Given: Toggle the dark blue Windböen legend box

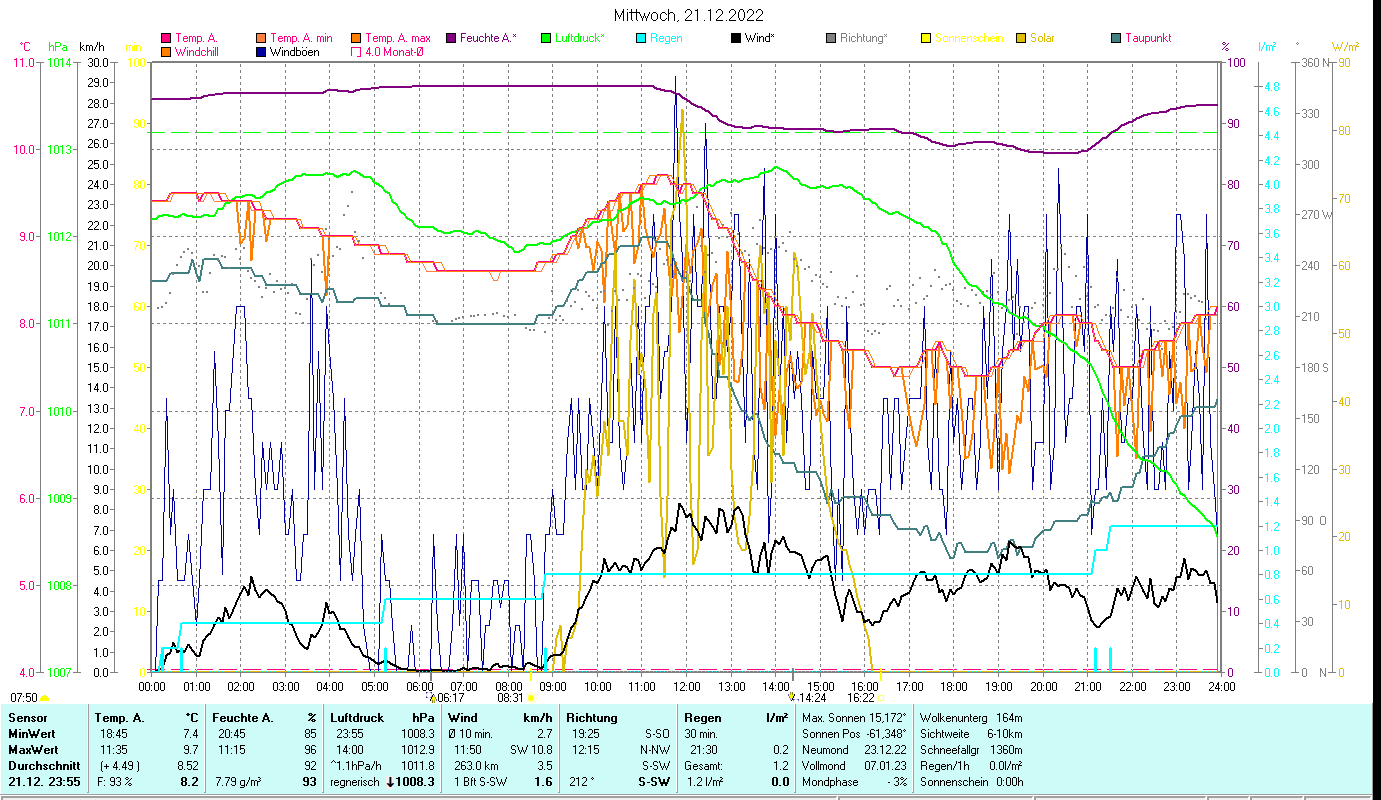Looking at the screenshot, I should (x=261, y=52).
